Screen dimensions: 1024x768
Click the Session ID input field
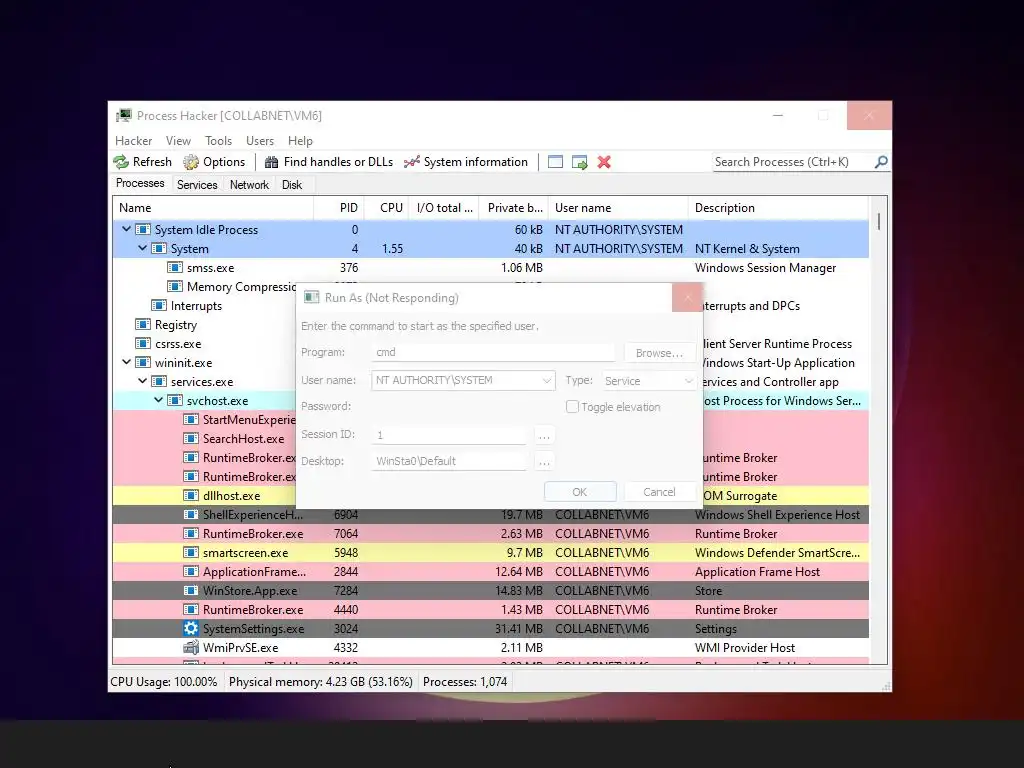click(x=449, y=435)
